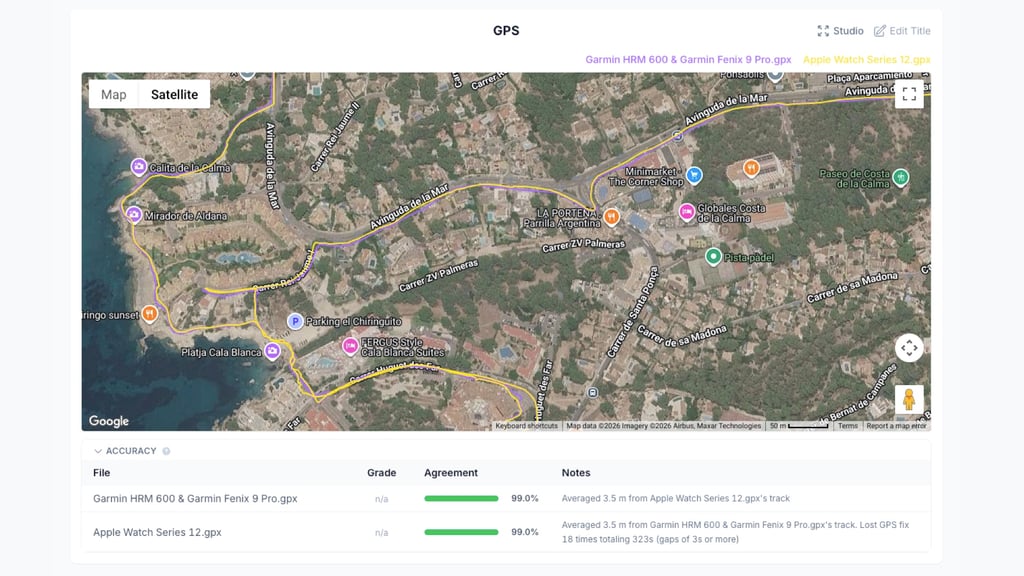Click bus stop icon near Huguet des Far
Viewport: 1024px width, 576px height.
pos(592,392)
